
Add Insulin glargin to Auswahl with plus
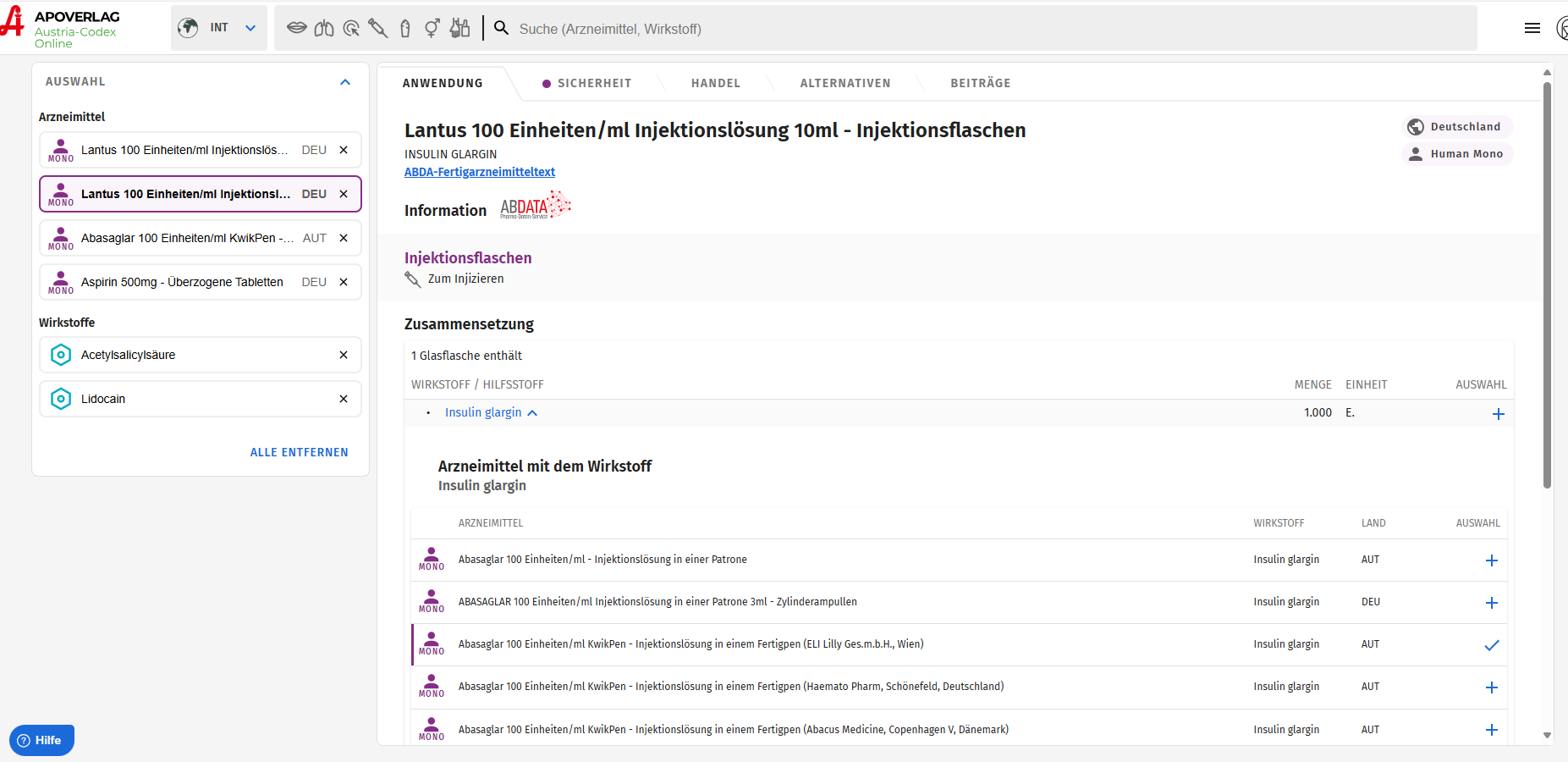click(x=1498, y=414)
